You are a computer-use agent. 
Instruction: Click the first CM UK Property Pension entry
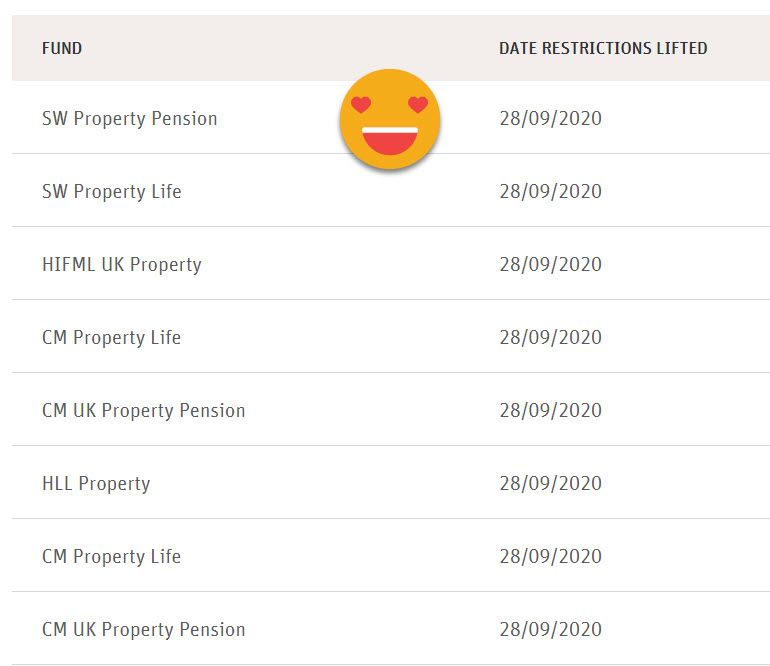[x=143, y=411]
